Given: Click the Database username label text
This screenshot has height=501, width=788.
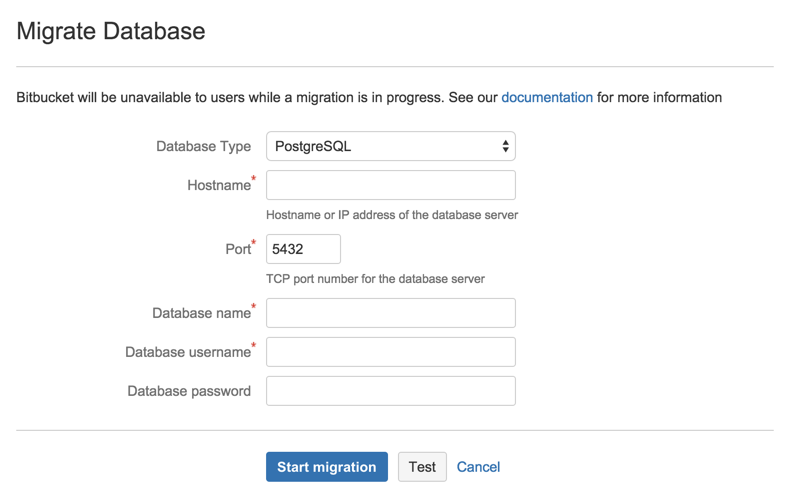Looking at the screenshot, I should [188, 352].
